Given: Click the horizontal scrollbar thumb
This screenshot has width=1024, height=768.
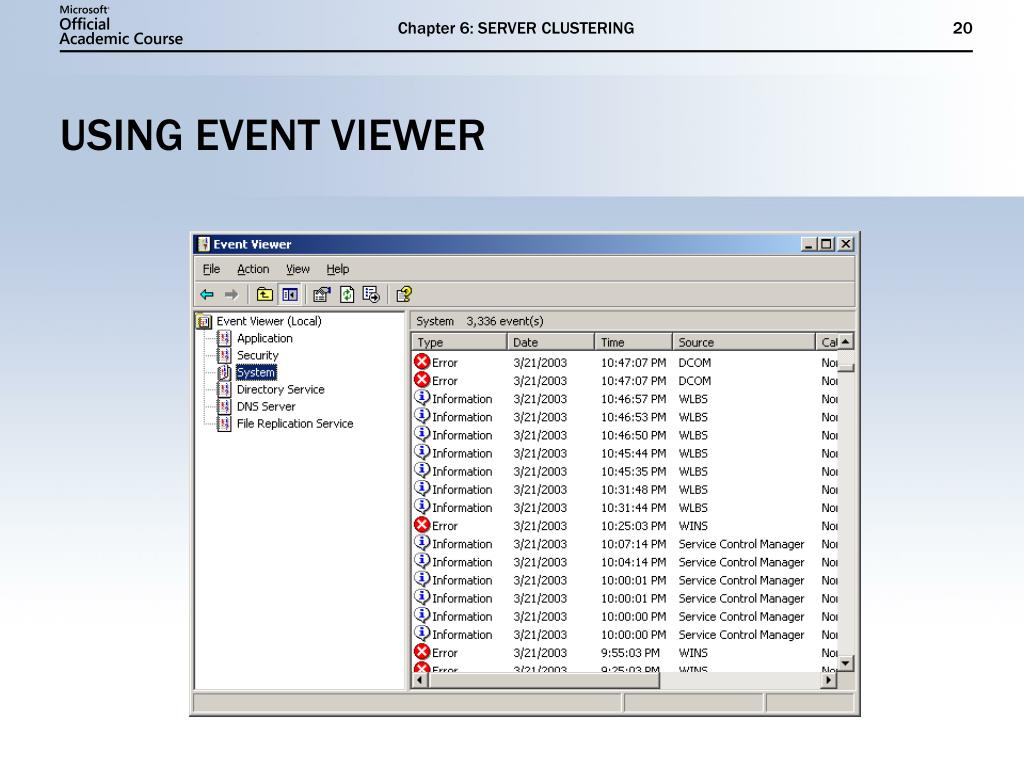Looking at the screenshot, I should [x=544, y=680].
